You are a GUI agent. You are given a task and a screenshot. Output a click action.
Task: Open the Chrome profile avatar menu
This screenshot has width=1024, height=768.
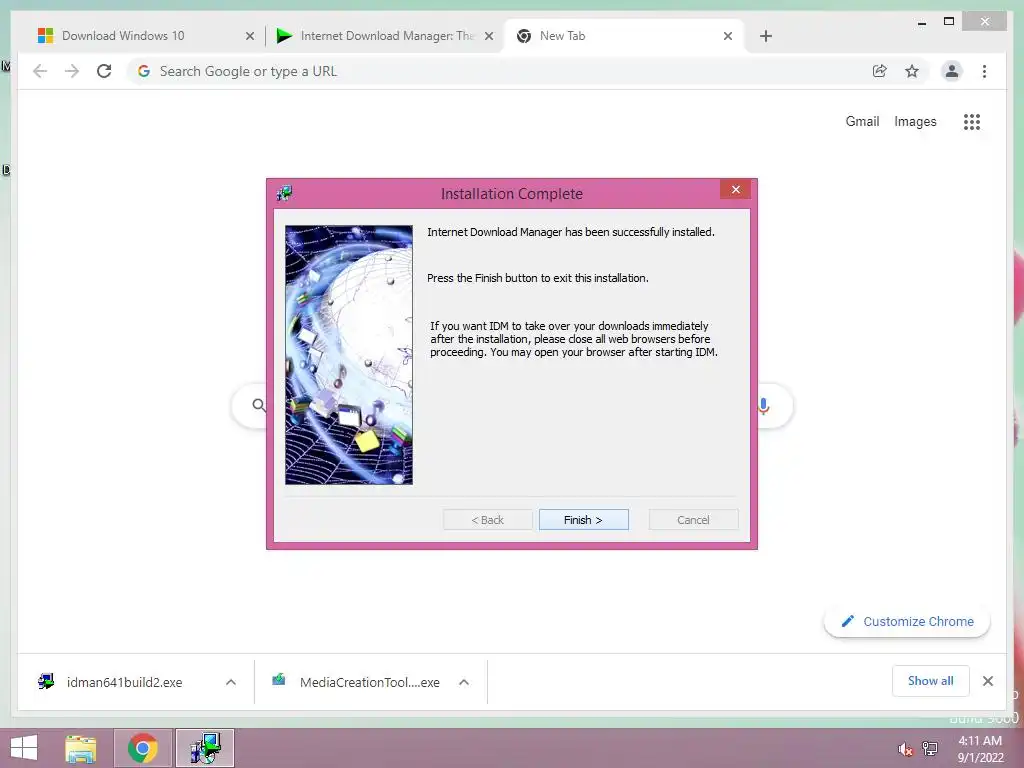click(952, 71)
